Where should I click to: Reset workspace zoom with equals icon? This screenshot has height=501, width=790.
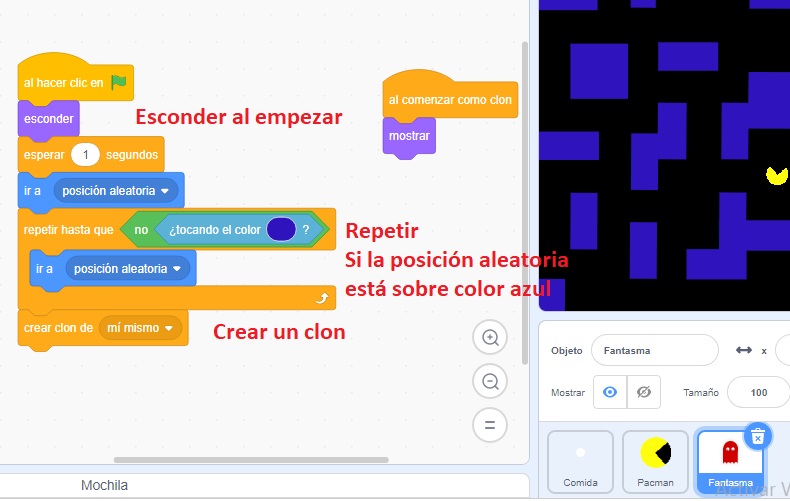coord(490,424)
